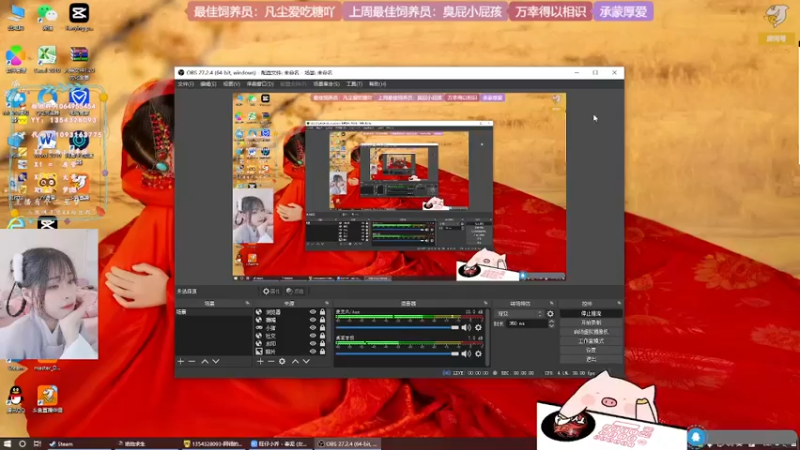Toggle the lock on the 水印 source
This screenshot has width=800, height=450.
[322, 343]
